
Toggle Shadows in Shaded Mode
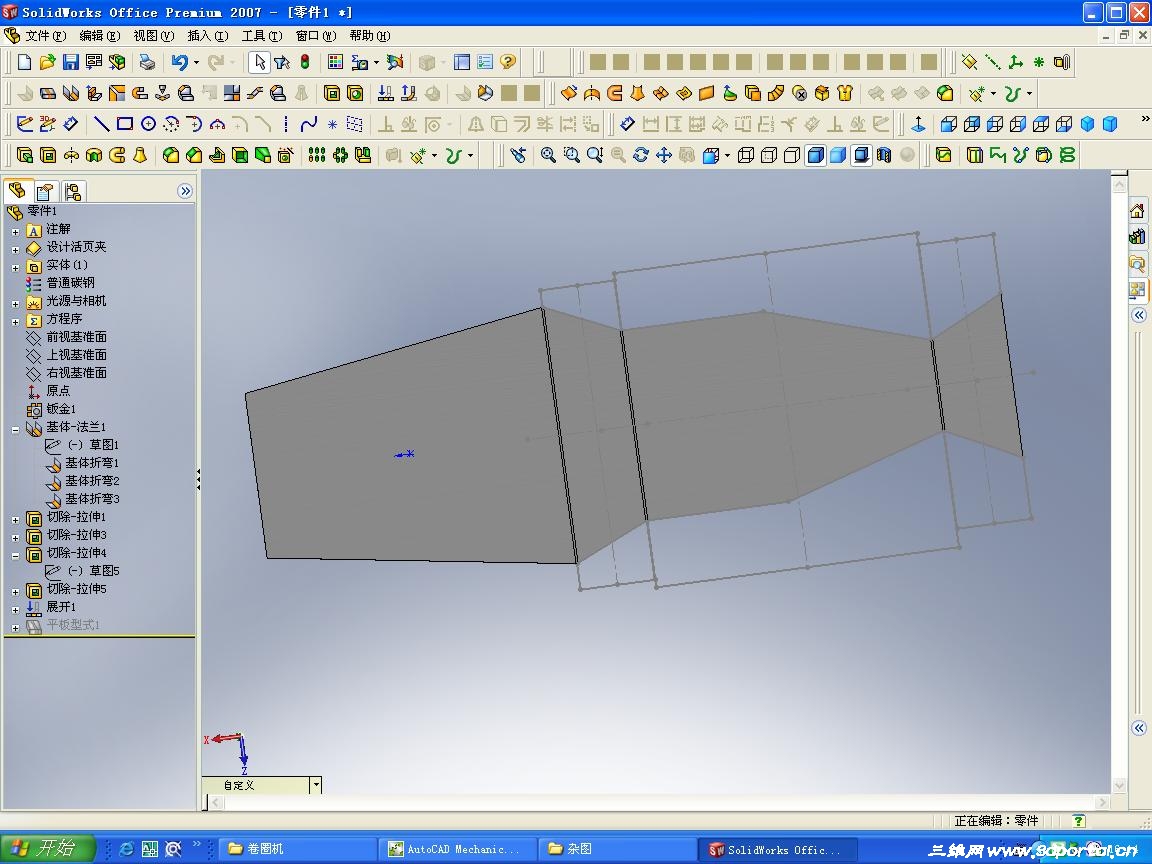point(861,155)
